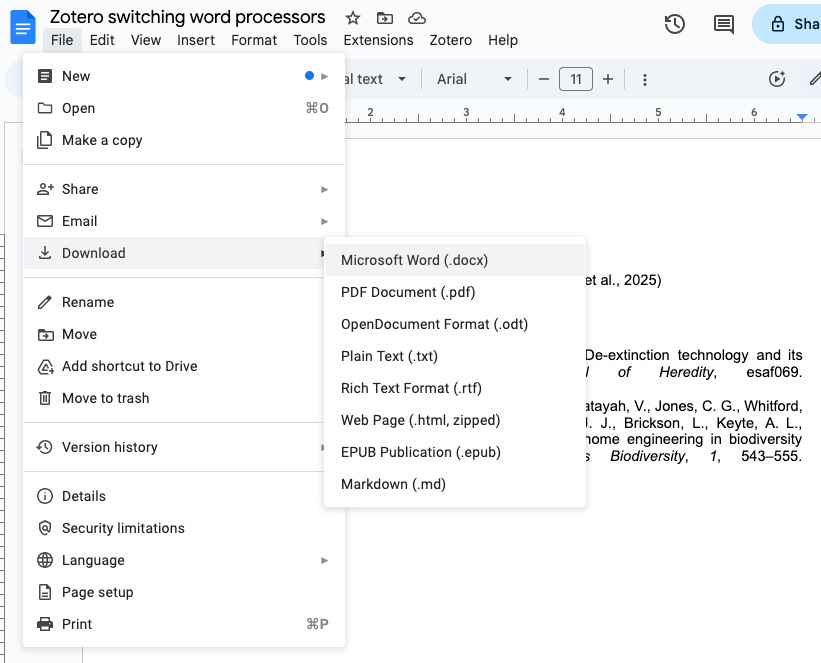Open the Insert menu
The image size is (821, 663).
(x=196, y=40)
